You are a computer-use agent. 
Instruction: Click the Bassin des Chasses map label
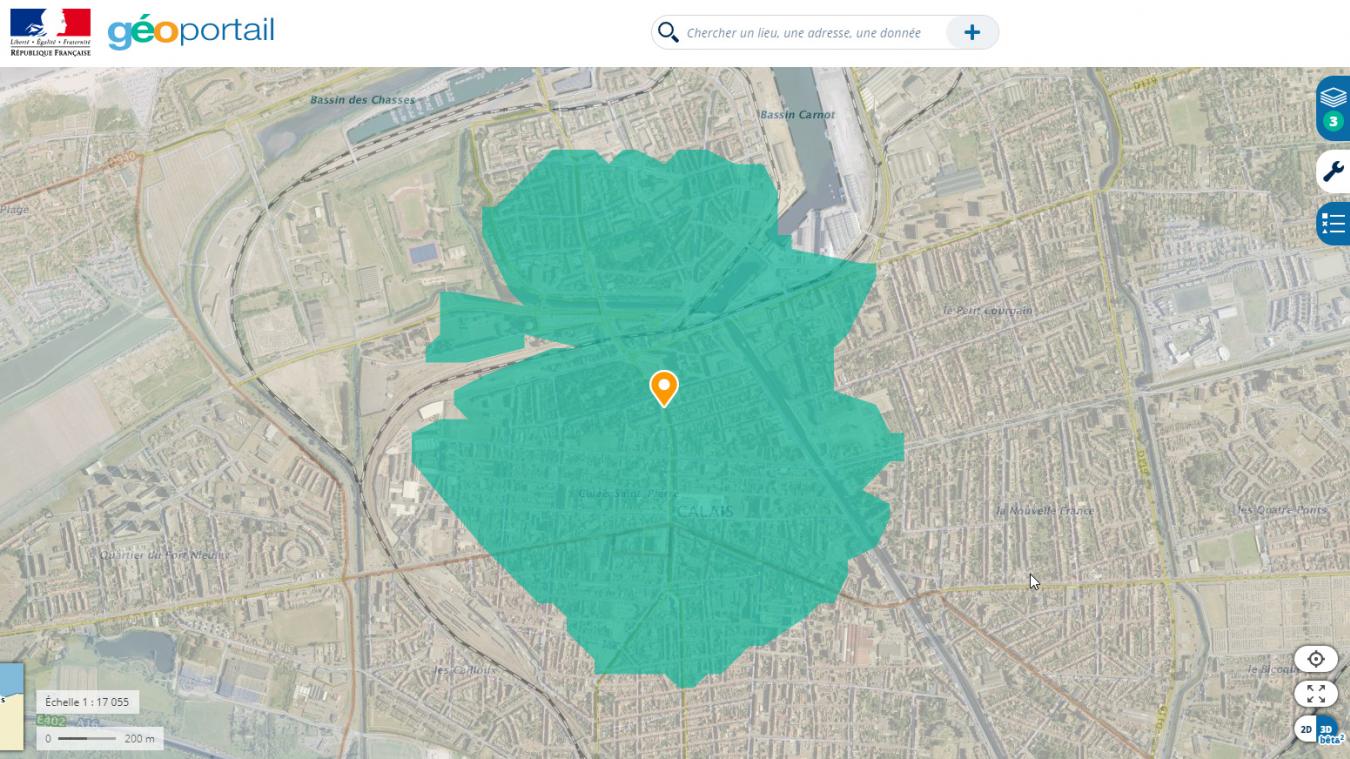[x=362, y=100]
